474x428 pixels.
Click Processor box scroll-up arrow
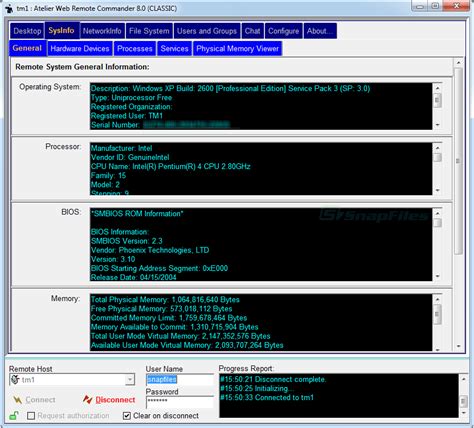[438, 148]
